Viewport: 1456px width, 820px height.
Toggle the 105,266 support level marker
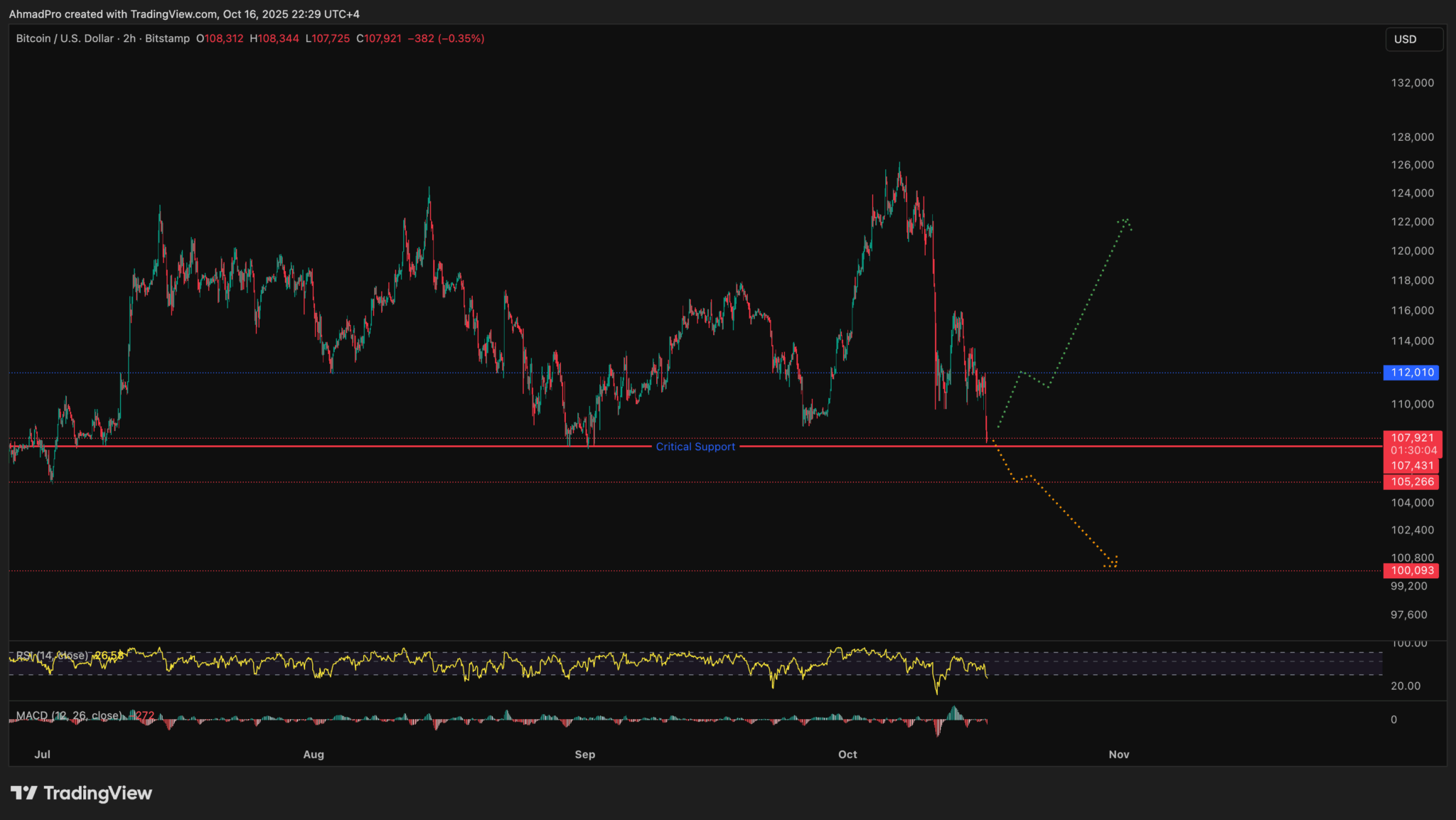coord(1411,481)
